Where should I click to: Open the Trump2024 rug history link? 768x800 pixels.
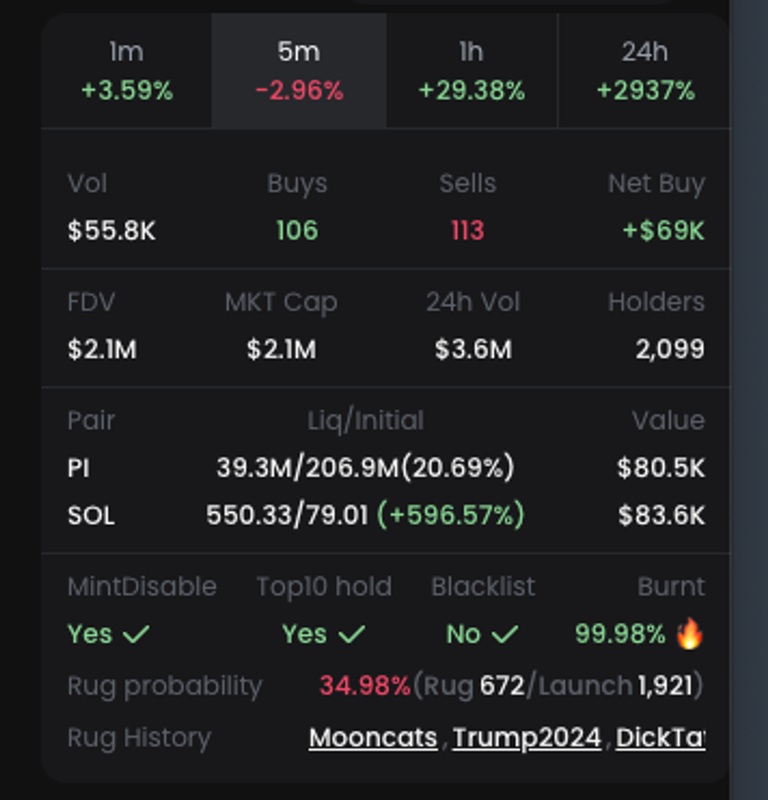(x=527, y=738)
